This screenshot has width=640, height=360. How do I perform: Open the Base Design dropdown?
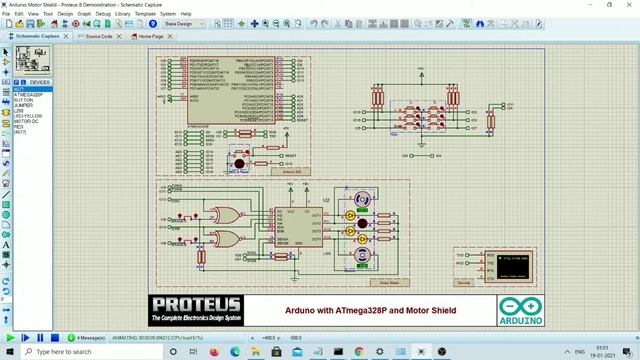[x=184, y=24]
